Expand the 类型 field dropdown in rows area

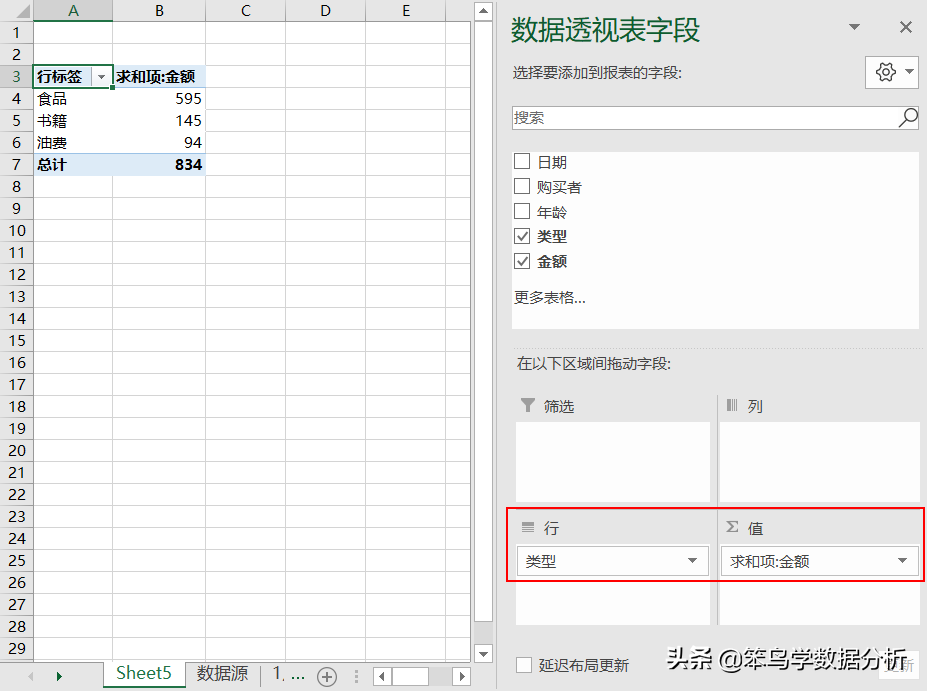pos(692,561)
